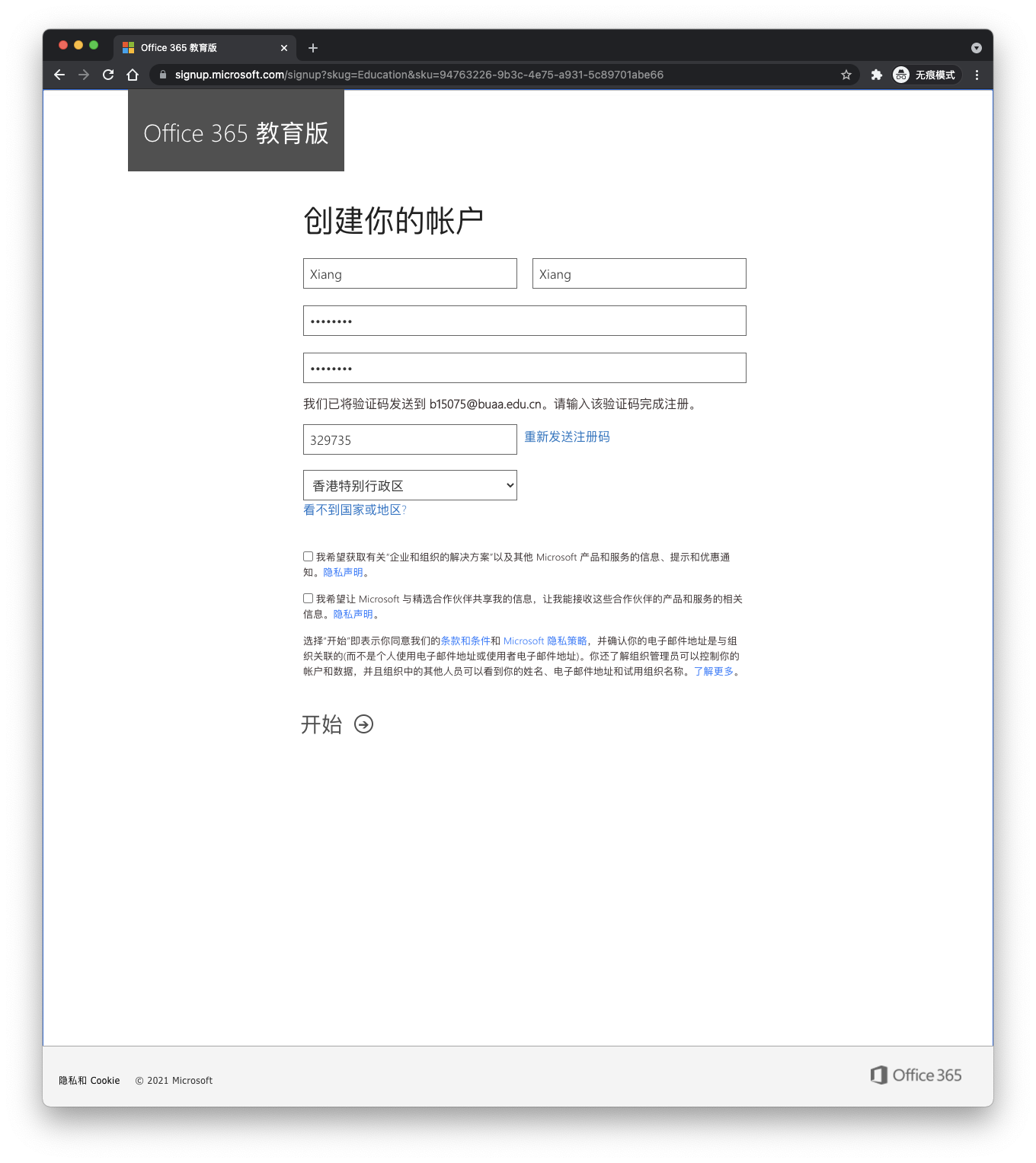
Task: Click the address bar URL
Action: pos(419,75)
